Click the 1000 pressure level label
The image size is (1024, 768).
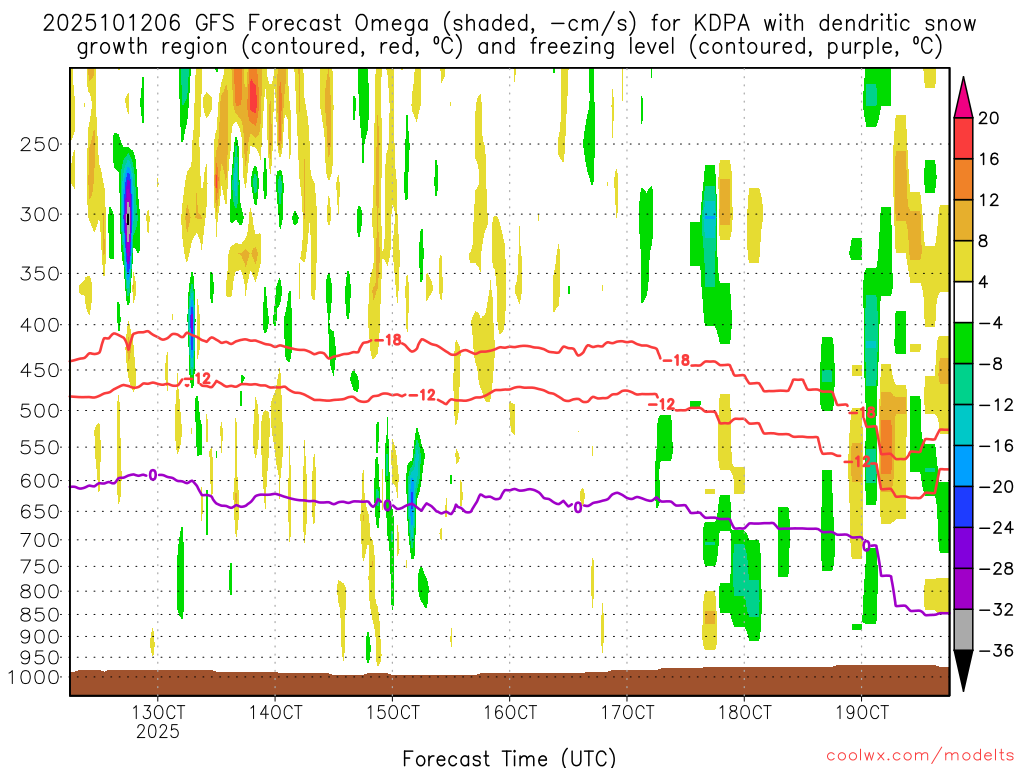point(36,677)
